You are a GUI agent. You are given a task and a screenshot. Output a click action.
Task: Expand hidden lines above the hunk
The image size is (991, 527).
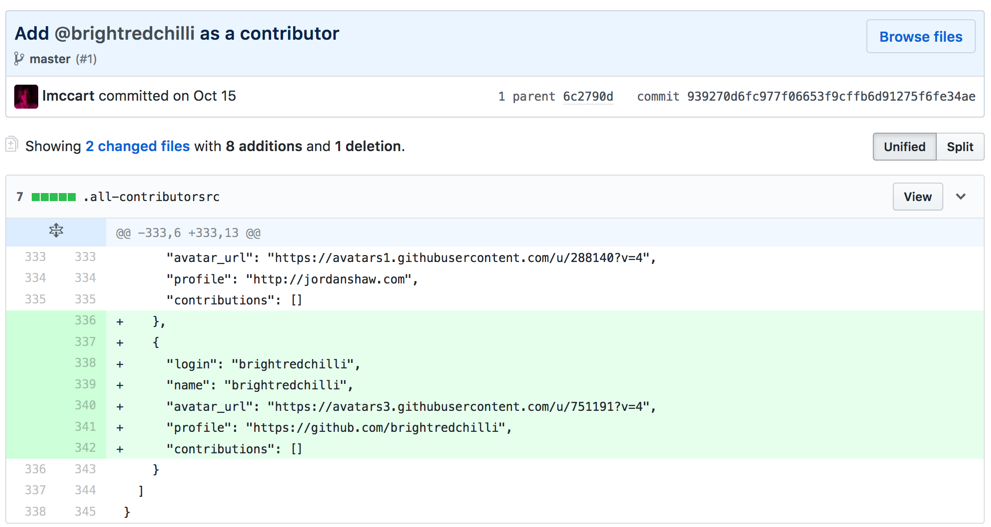click(56, 231)
